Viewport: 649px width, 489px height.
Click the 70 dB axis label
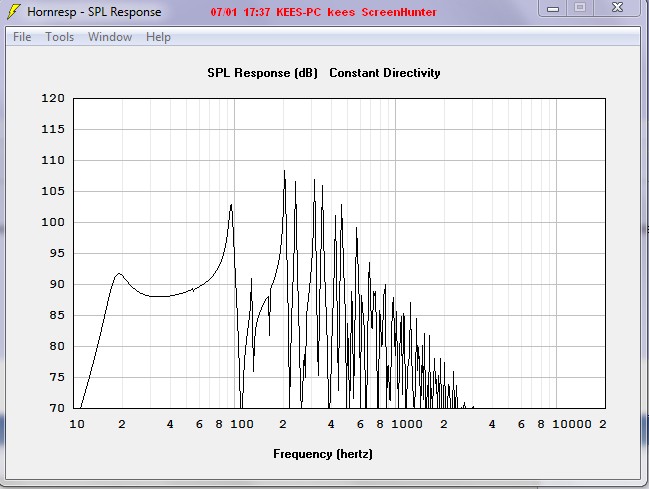[x=57, y=408]
